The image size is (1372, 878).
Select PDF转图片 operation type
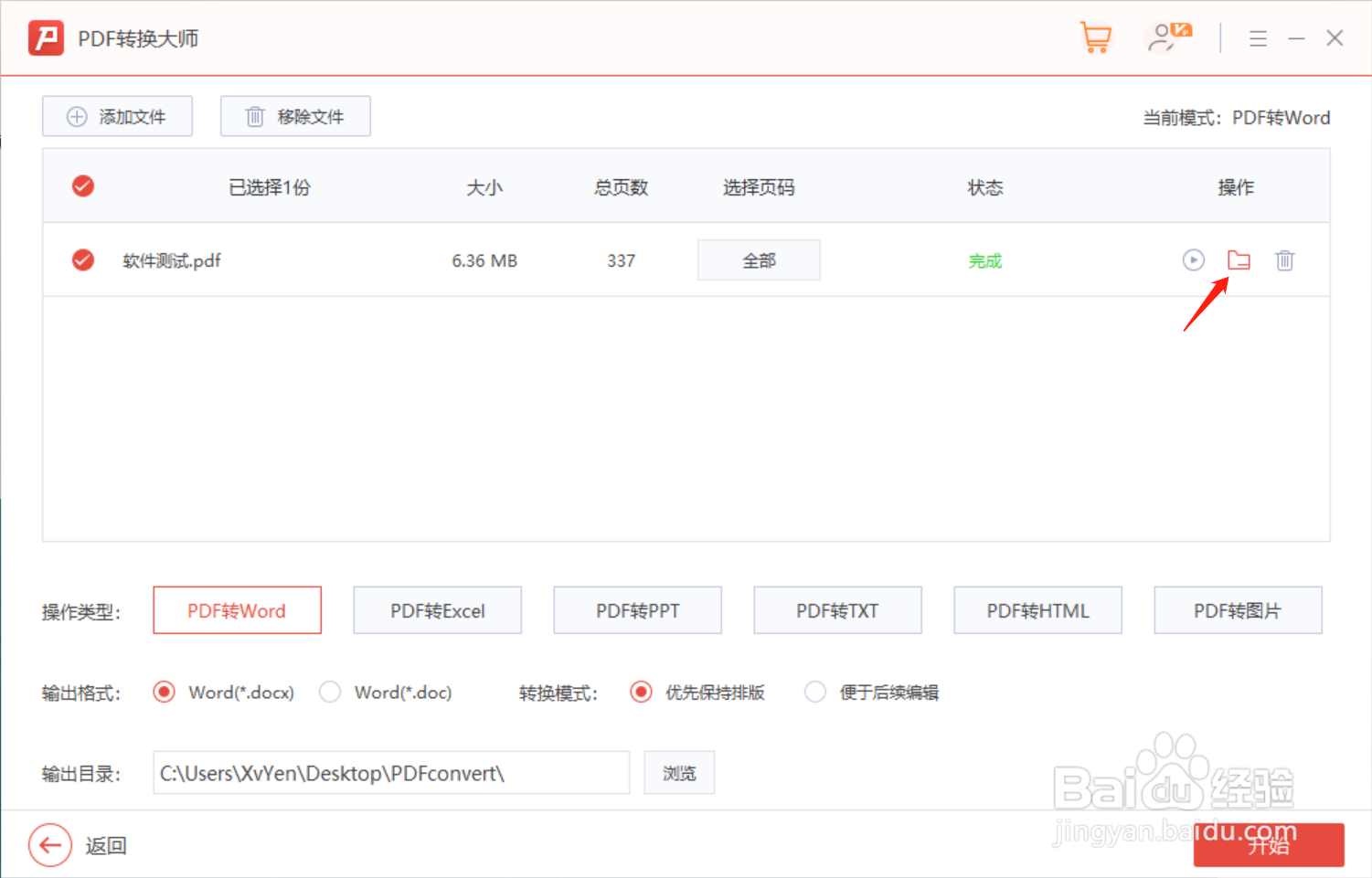(1238, 610)
